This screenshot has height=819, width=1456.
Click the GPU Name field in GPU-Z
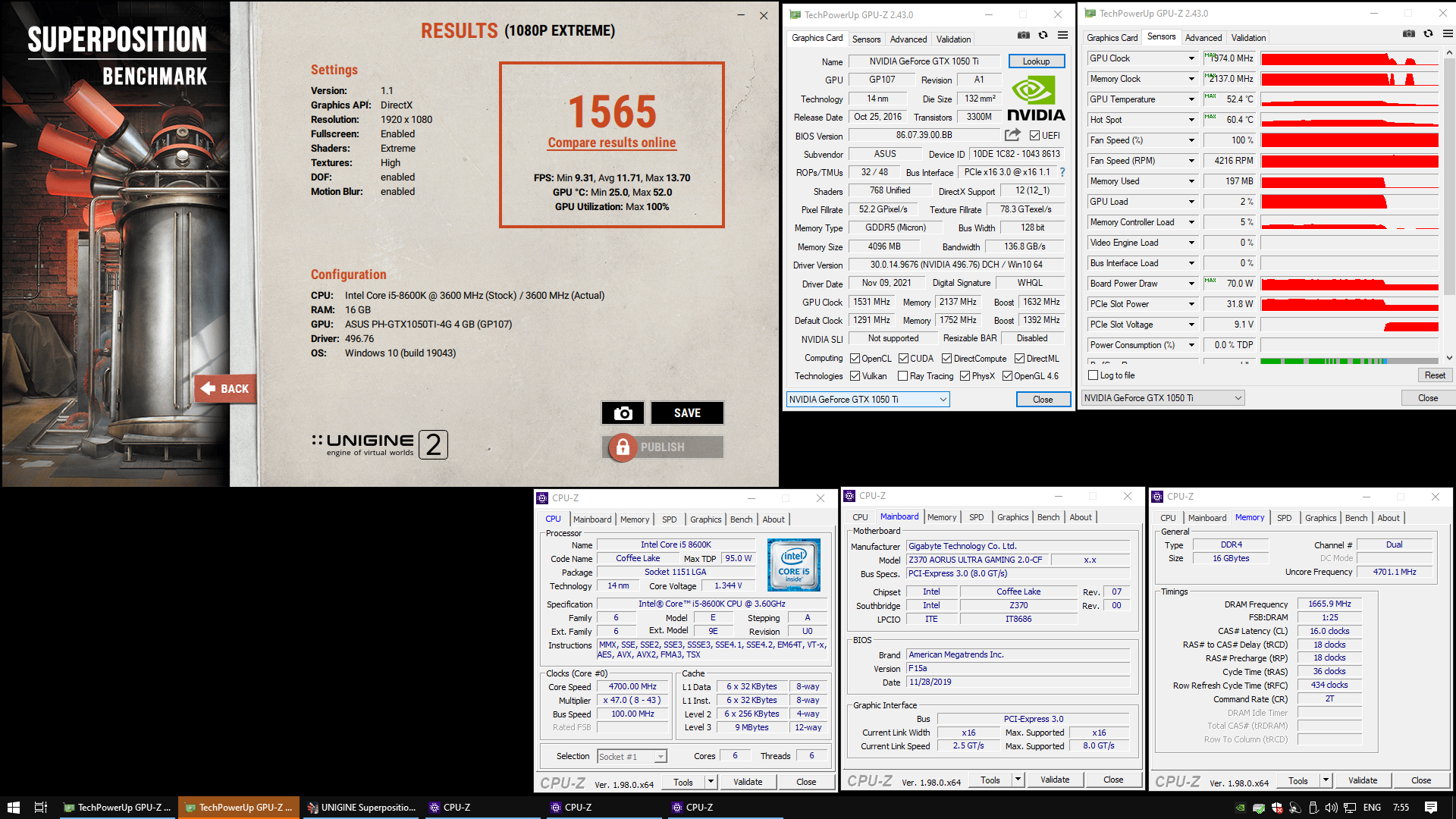click(924, 61)
